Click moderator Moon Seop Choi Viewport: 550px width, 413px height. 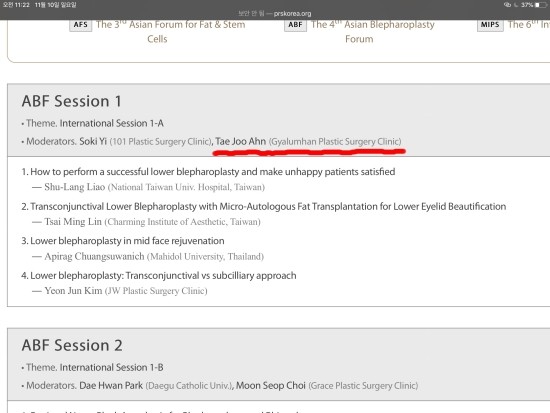[271, 386]
